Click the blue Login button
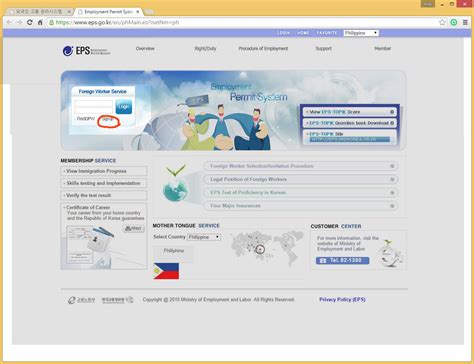This screenshot has height=364, width=474. pyautogui.click(x=124, y=107)
